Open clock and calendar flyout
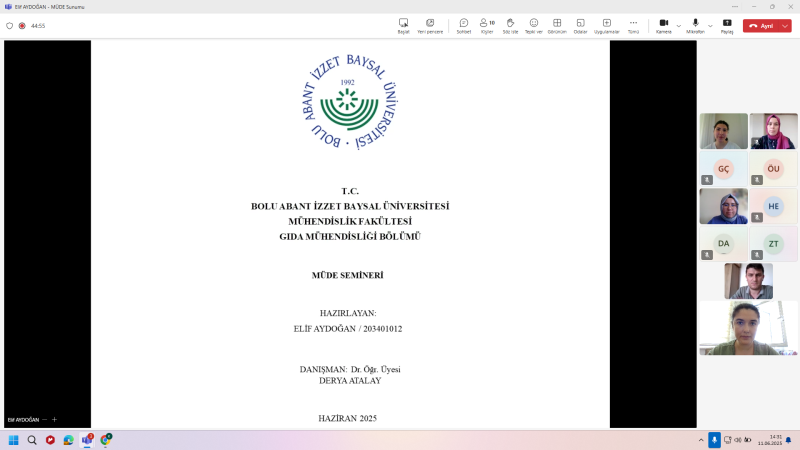 770,440
